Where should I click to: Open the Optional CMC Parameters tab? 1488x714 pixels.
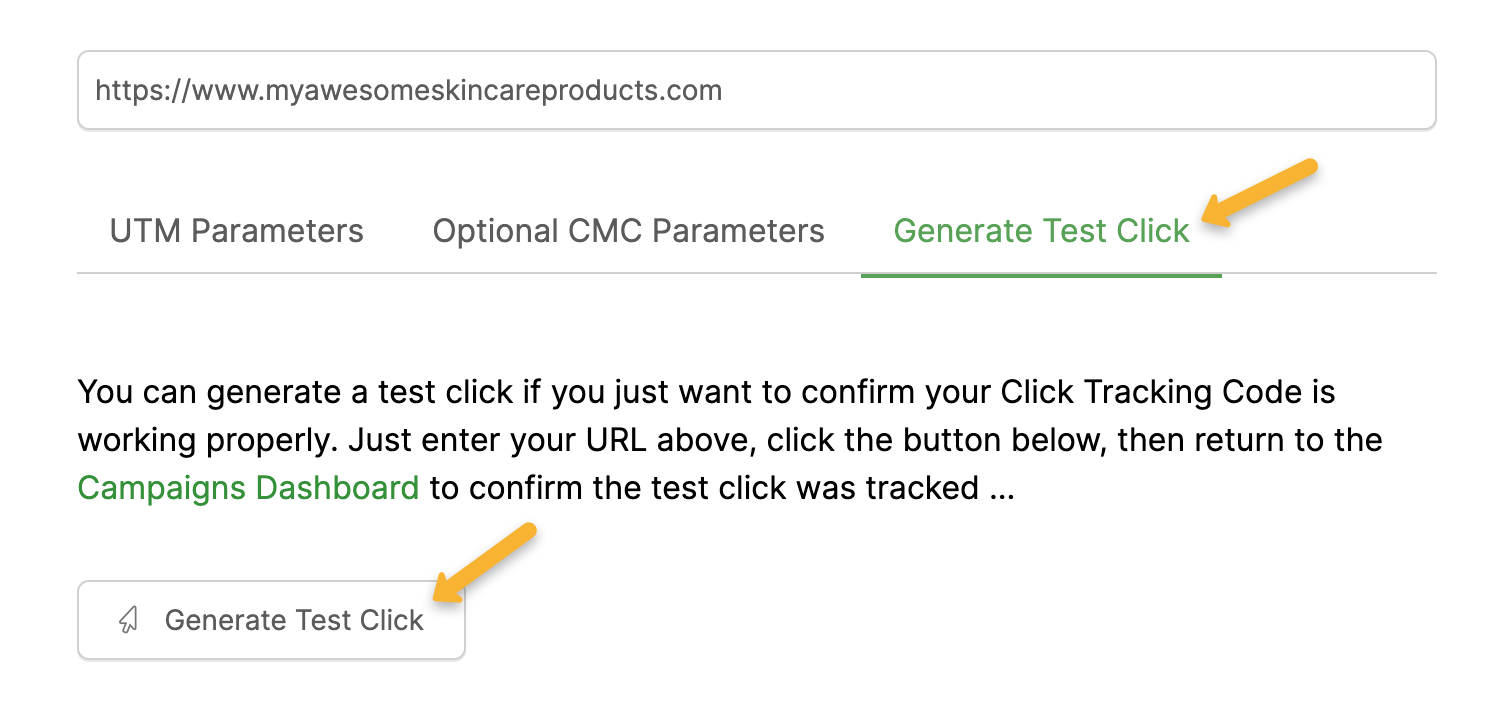click(x=628, y=231)
